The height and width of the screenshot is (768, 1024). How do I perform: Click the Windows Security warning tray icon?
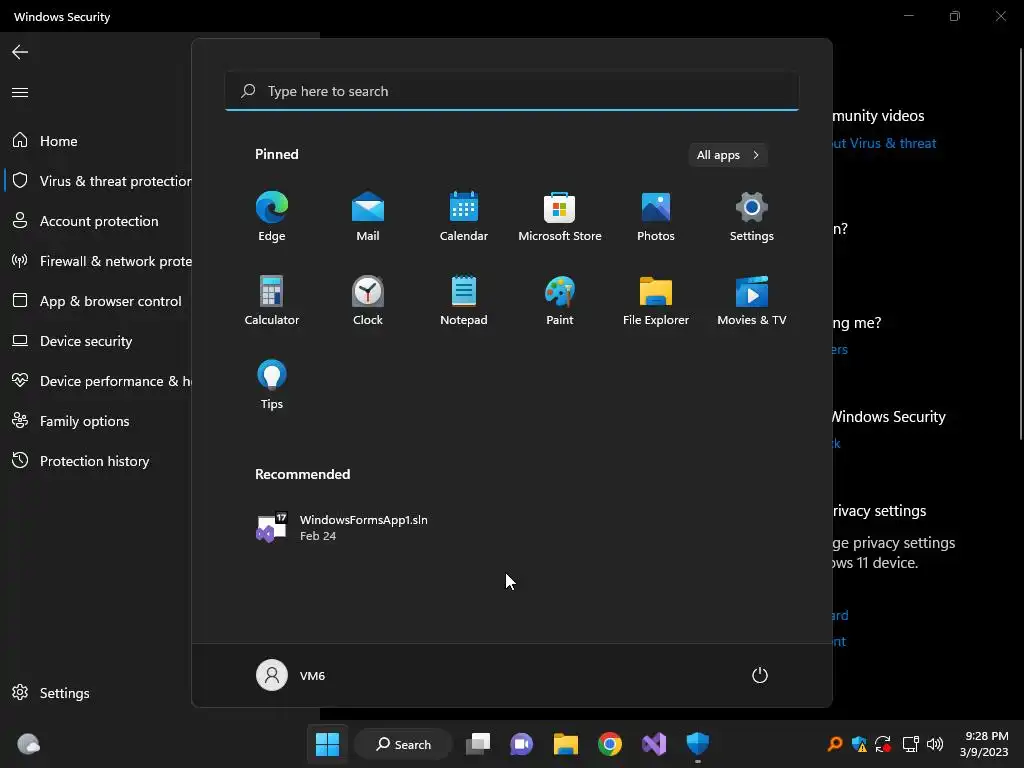pyautogui.click(x=859, y=744)
